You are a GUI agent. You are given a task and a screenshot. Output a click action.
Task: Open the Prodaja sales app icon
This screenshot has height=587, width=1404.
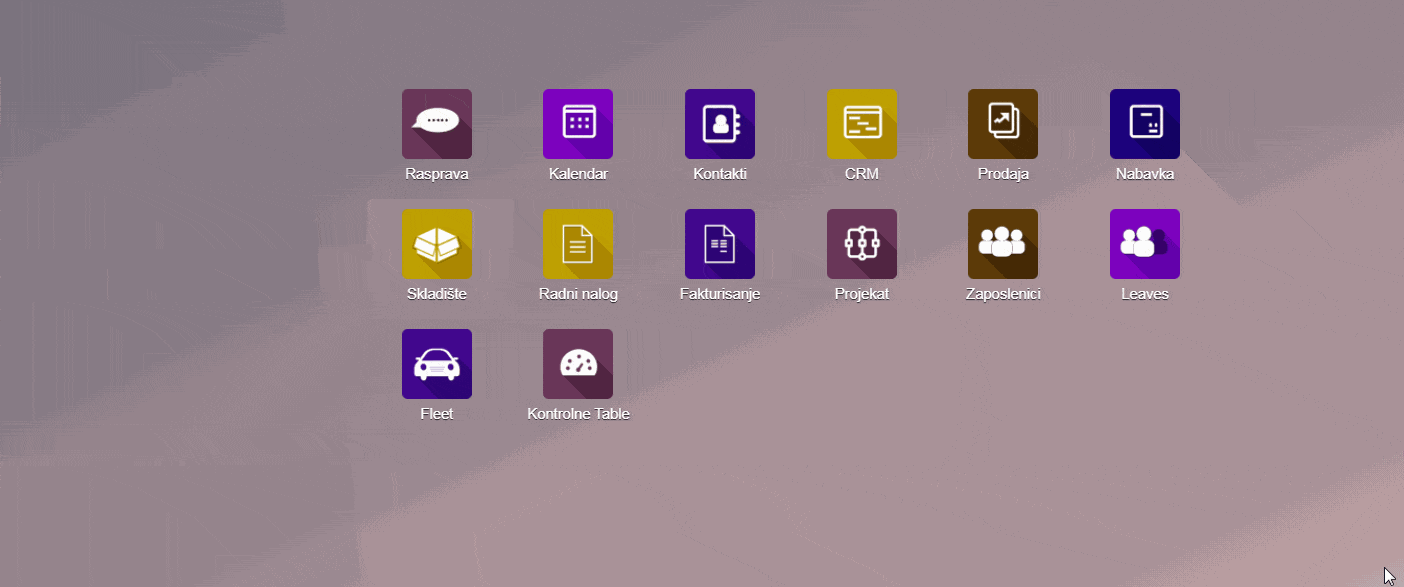[x=1003, y=124]
